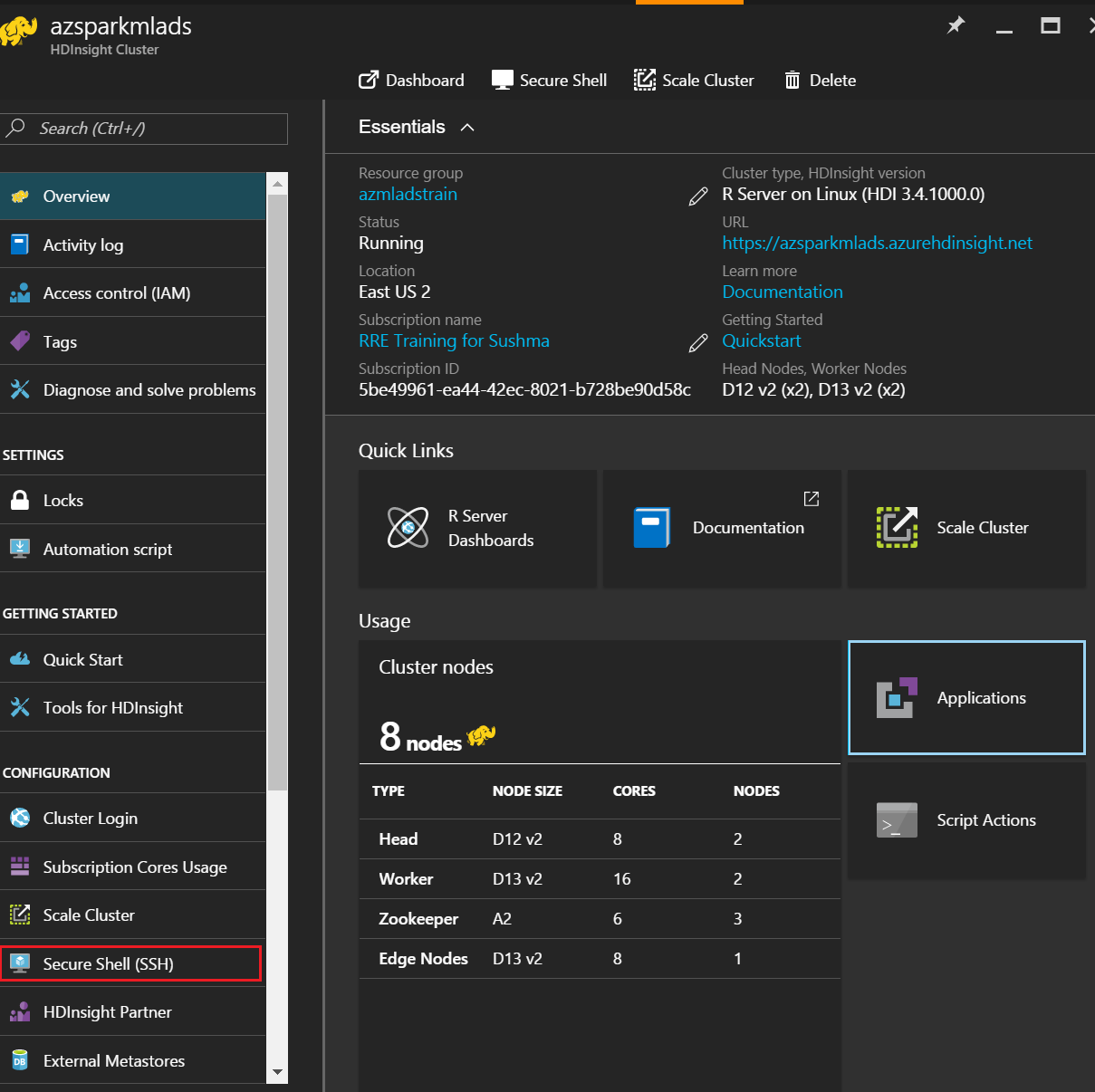Click into the Search (Ctrl+/) field
The image size is (1095, 1092).
(x=144, y=129)
